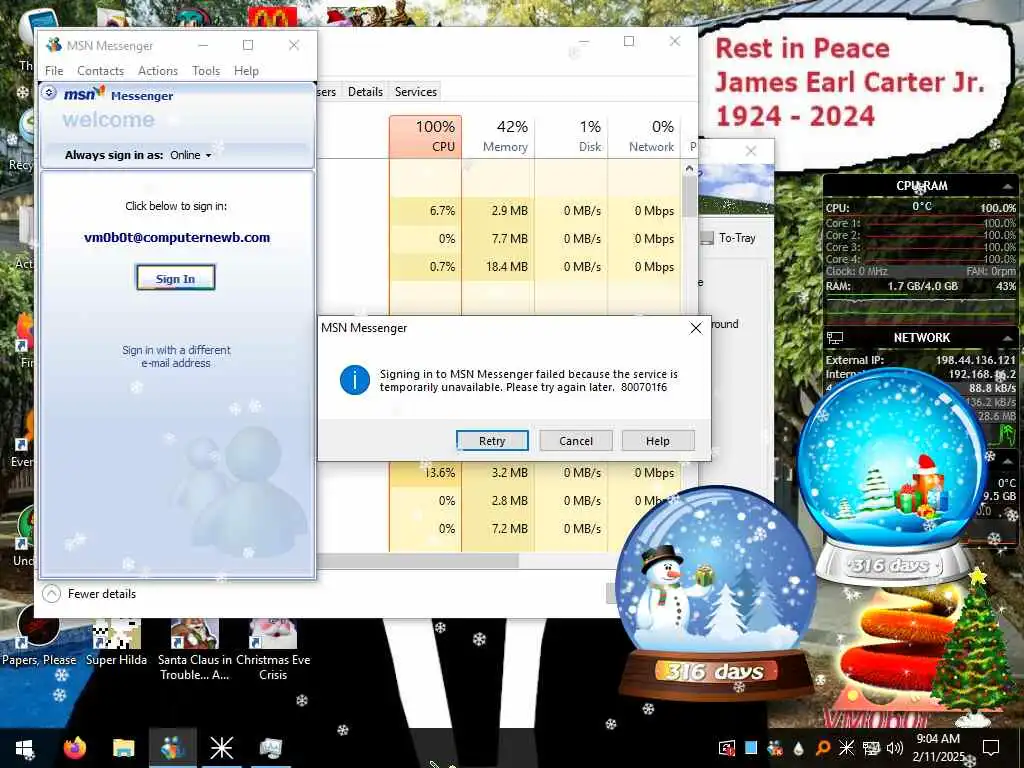
Task: Click Task Manager's horizontal scrollbar thumb
Action: click(417, 560)
